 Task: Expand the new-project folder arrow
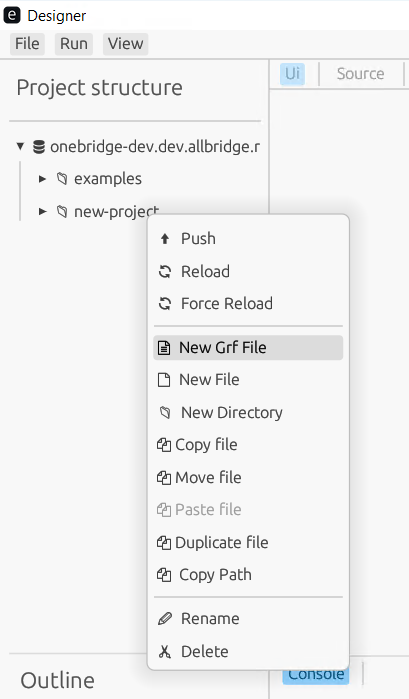coord(42,211)
